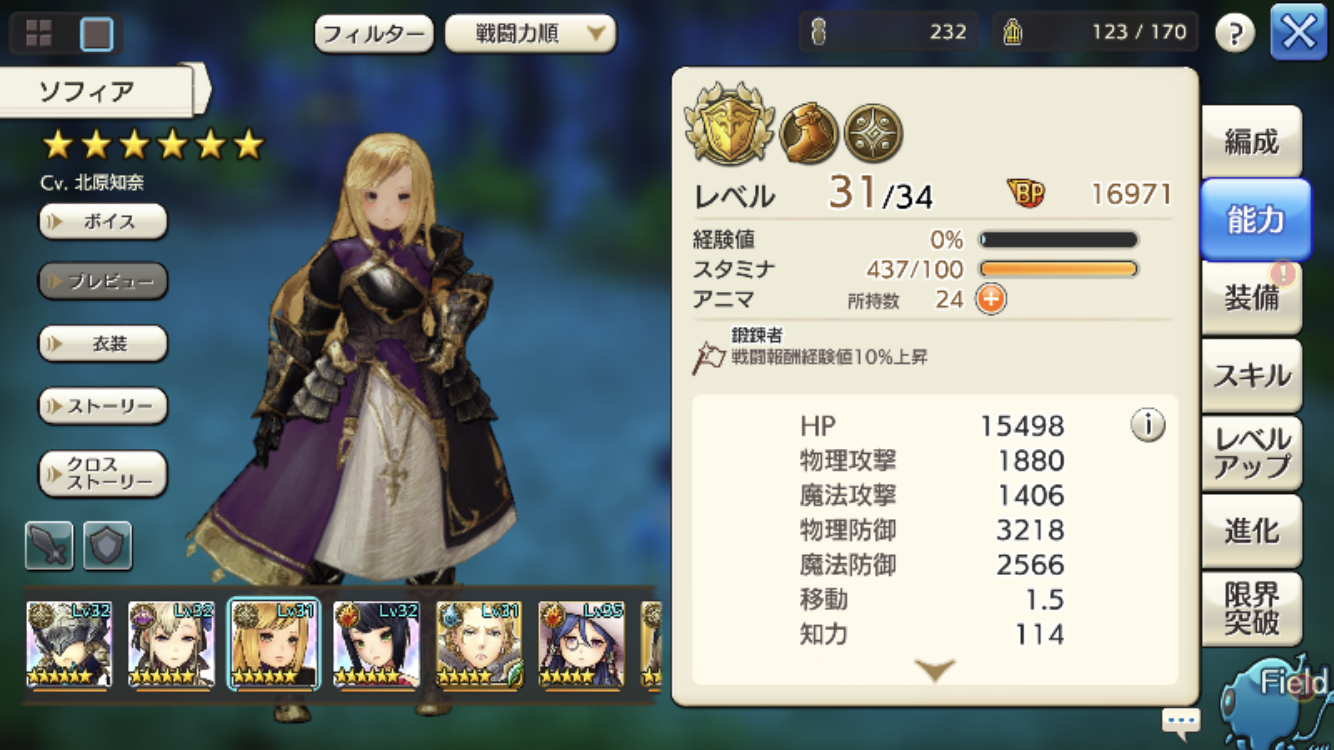Select the shield armor filter icon

click(108, 546)
